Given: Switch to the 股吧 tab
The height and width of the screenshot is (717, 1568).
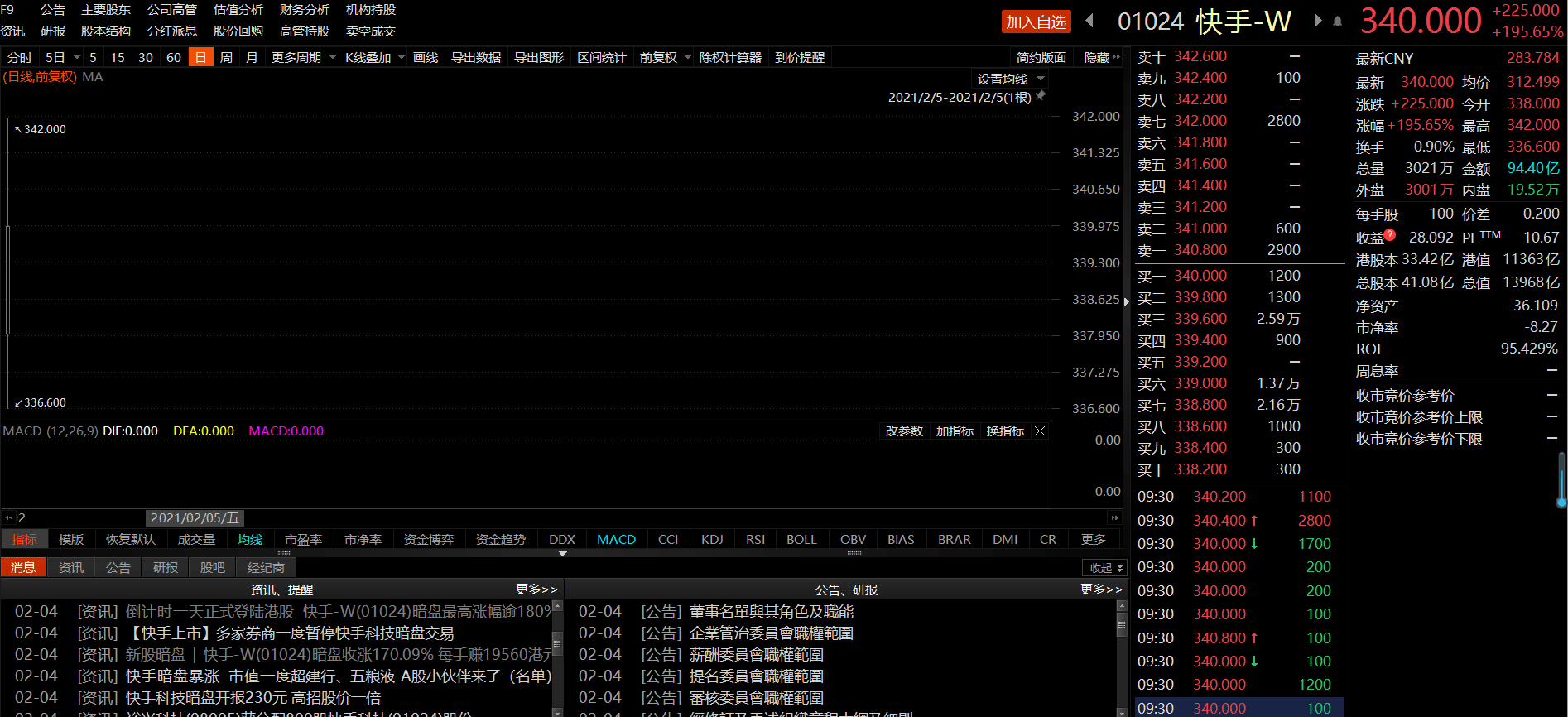Looking at the screenshot, I should [x=213, y=568].
